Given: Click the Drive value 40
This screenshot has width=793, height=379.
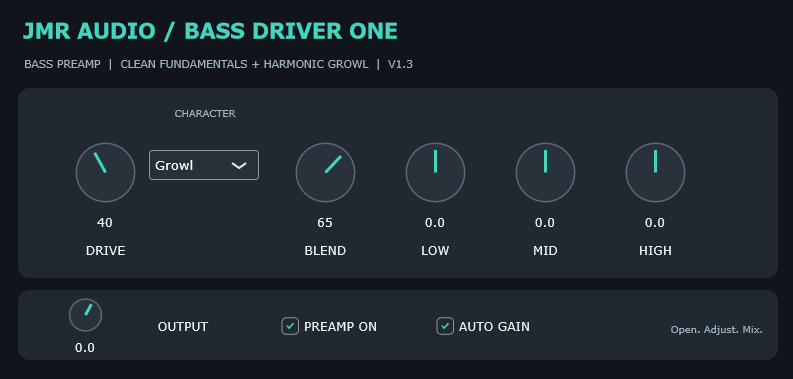Looking at the screenshot, I should point(105,223).
